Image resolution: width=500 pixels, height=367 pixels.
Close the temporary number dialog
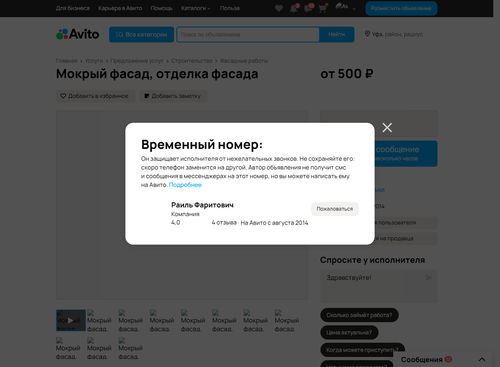(x=387, y=127)
